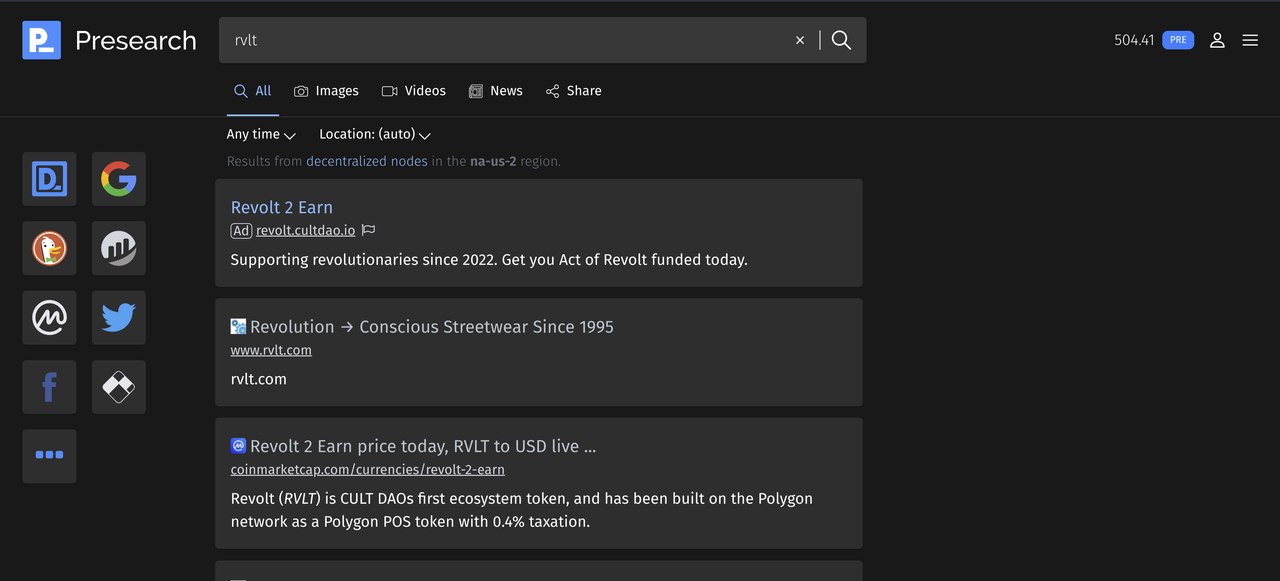Click the na-us-2 region text
Screen dimensions: 1280x581
pyautogui.click(x=493, y=161)
